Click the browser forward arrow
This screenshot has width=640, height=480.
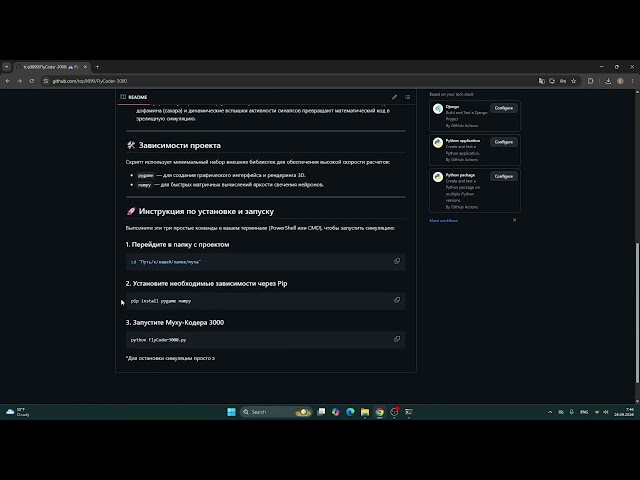(x=20, y=81)
